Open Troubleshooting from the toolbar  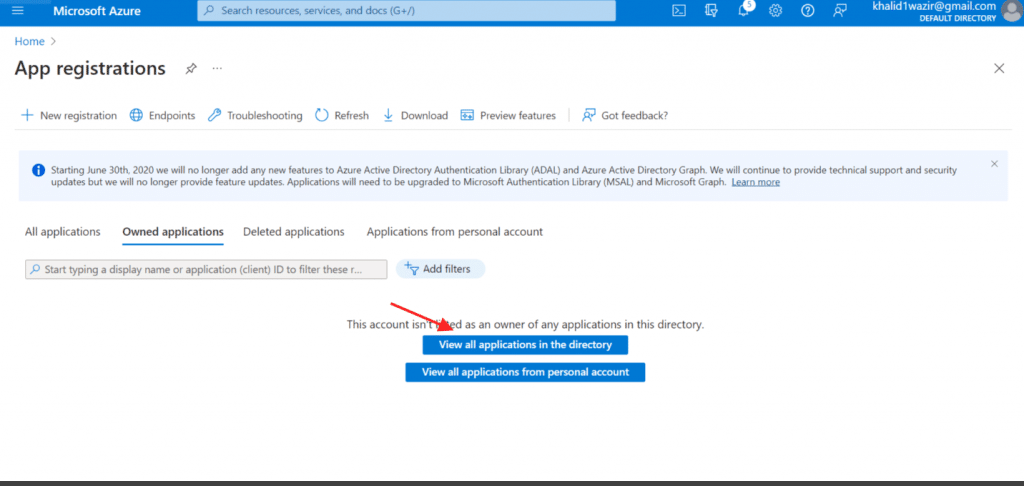(255, 116)
